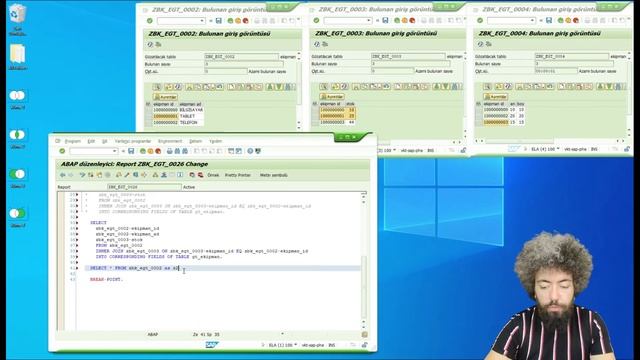Click the red Cancel icon in ABAP editor toolbar
This screenshot has height=360, width=640.
coord(158,151)
